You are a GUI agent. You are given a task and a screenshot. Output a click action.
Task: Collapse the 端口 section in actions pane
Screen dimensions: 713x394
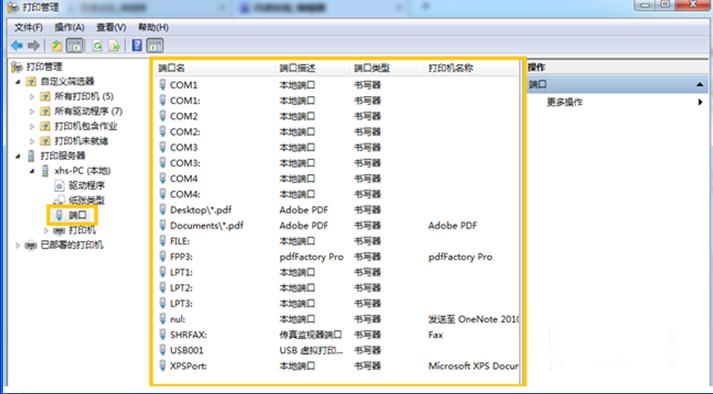pos(699,85)
